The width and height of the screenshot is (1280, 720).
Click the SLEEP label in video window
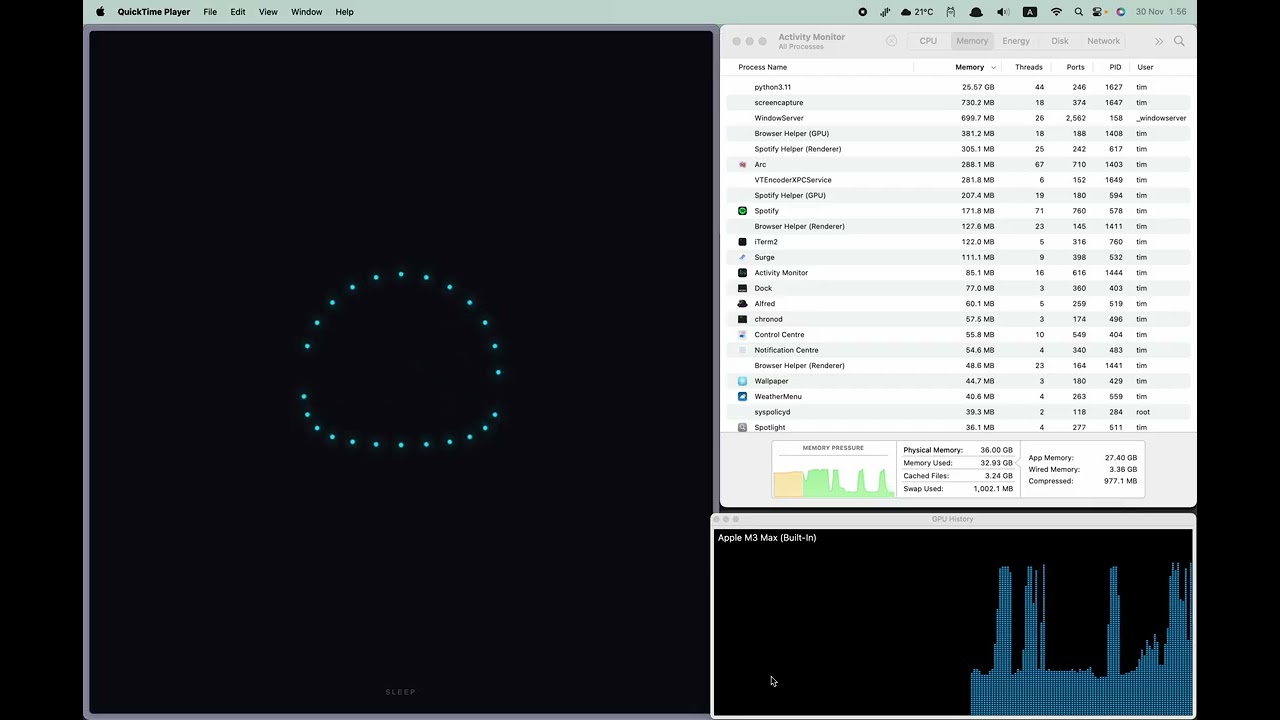(x=400, y=692)
